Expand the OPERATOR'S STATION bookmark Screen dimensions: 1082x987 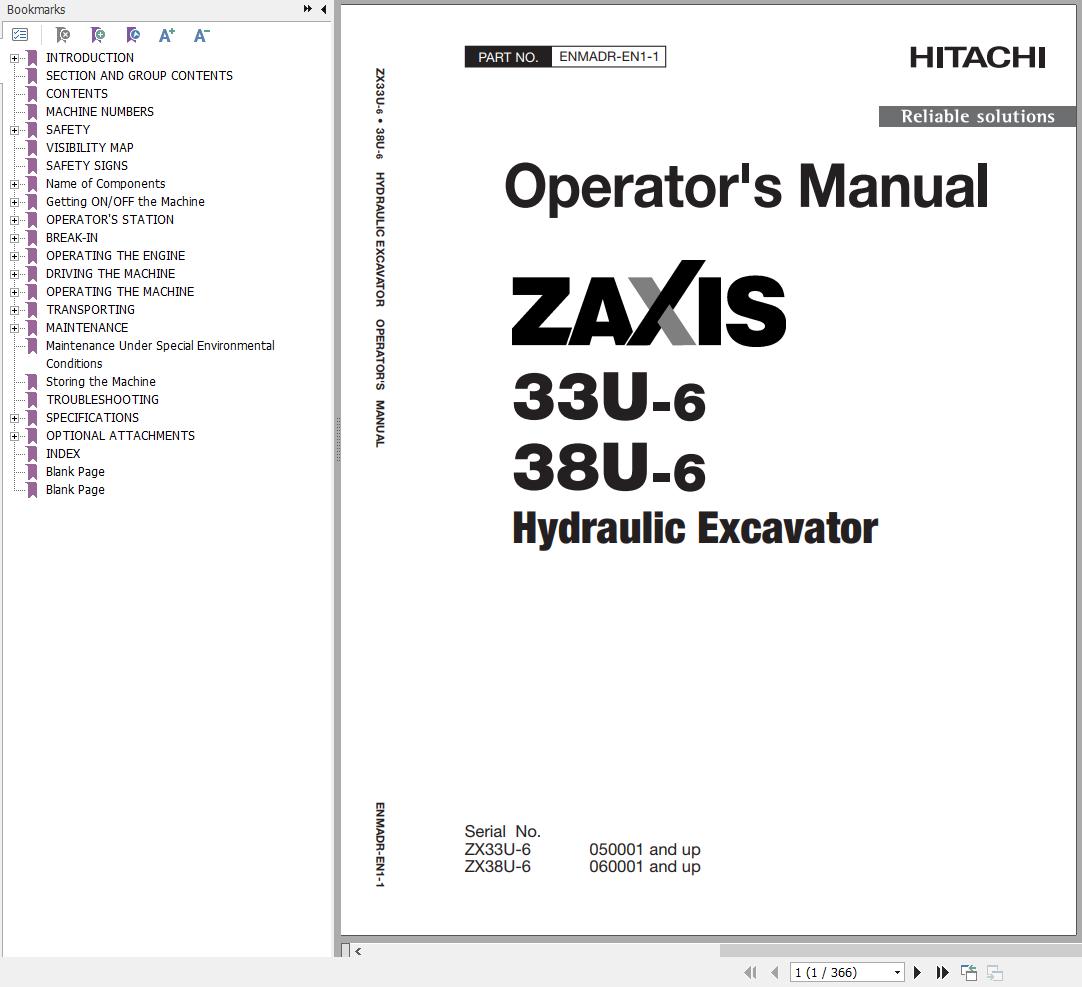click(x=14, y=220)
